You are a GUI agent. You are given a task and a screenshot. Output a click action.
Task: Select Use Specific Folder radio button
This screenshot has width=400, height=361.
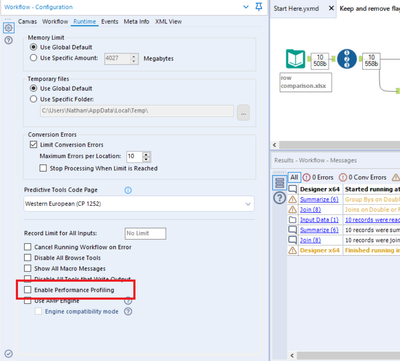tap(33, 99)
